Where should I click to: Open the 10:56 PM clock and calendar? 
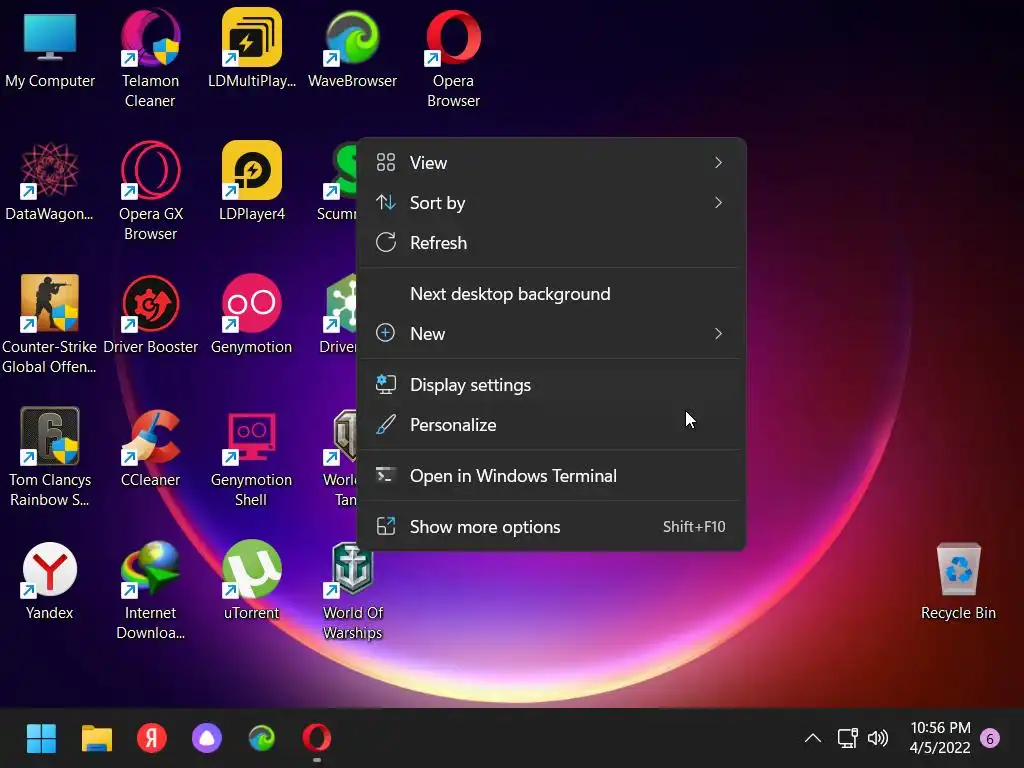coord(940,738)
